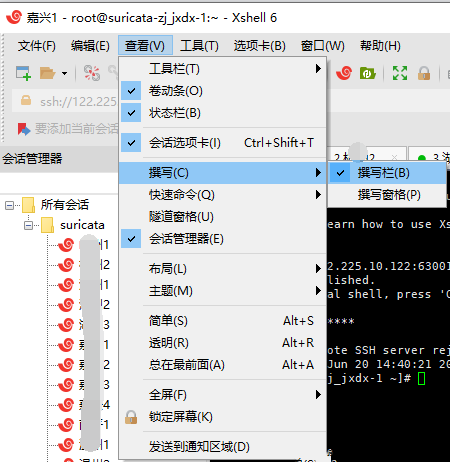Close the second session tab
Image resolution: width=450 pixels, height=462 pixels.
pos(395,157)
